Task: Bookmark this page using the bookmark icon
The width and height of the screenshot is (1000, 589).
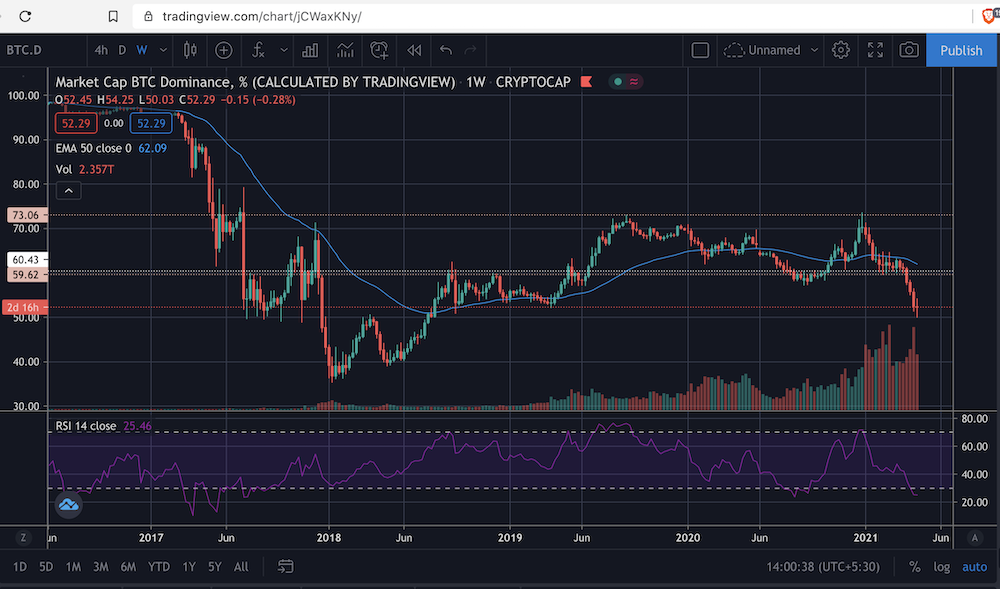Action: [113, 16]
